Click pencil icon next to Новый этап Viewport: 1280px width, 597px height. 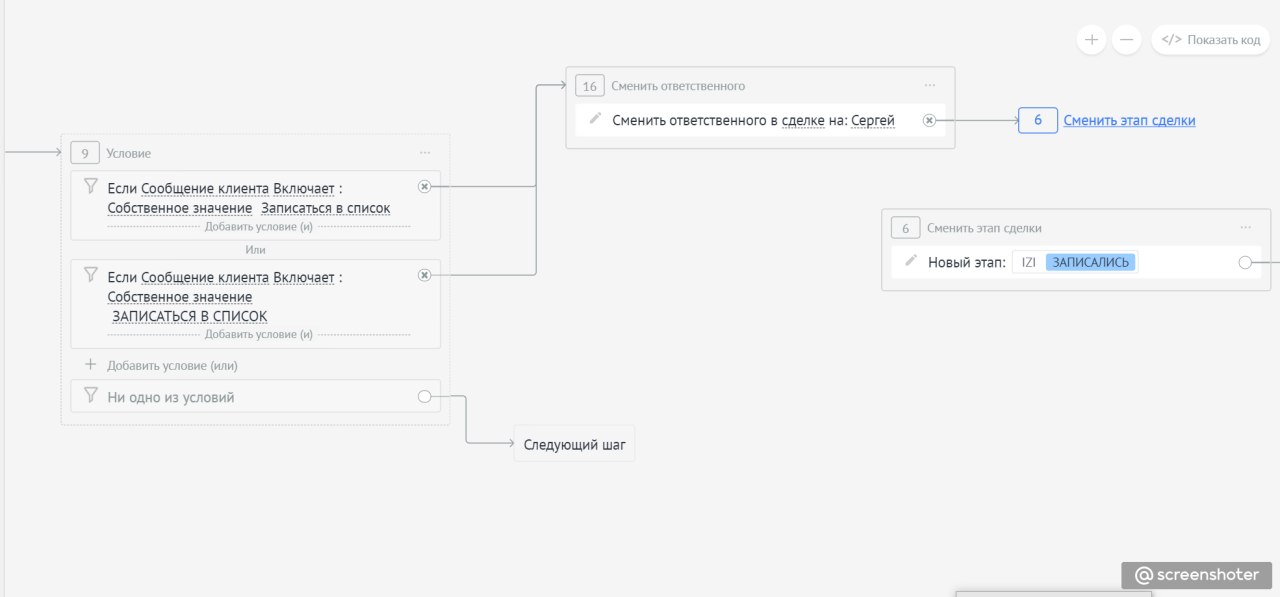coord(911,261)
